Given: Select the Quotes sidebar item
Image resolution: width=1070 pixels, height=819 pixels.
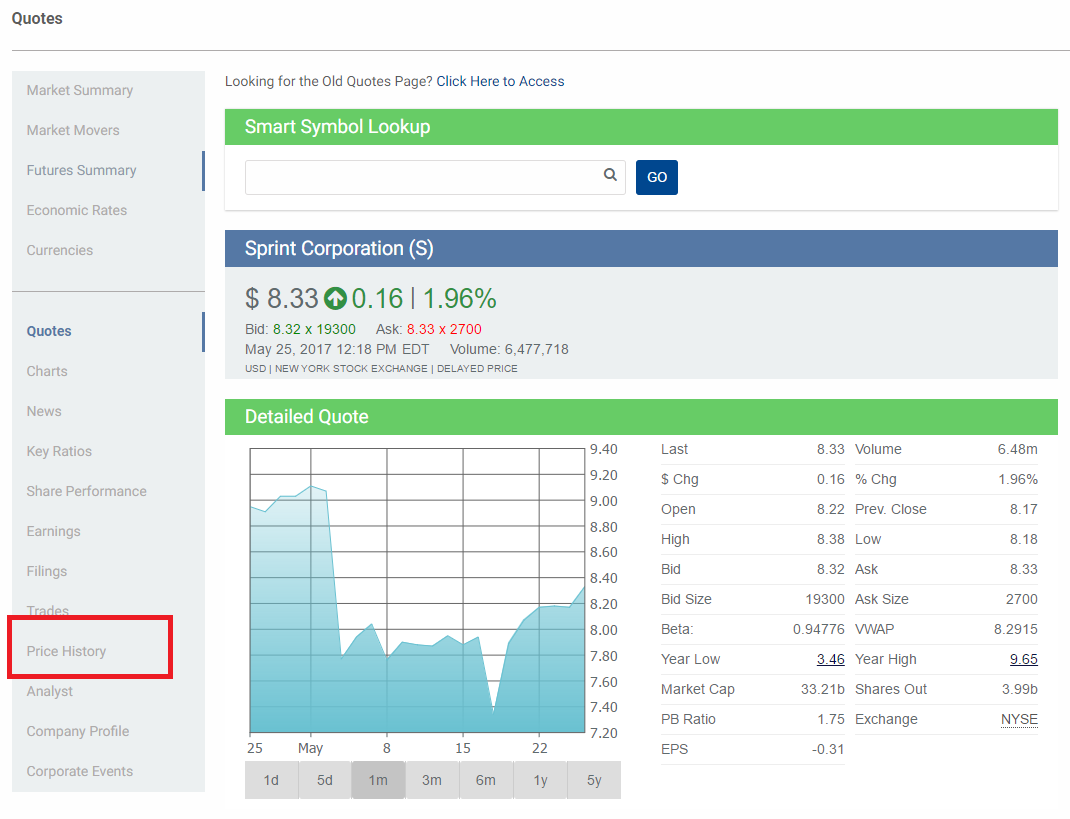Looking at the screenshot, I should [48, 331].
